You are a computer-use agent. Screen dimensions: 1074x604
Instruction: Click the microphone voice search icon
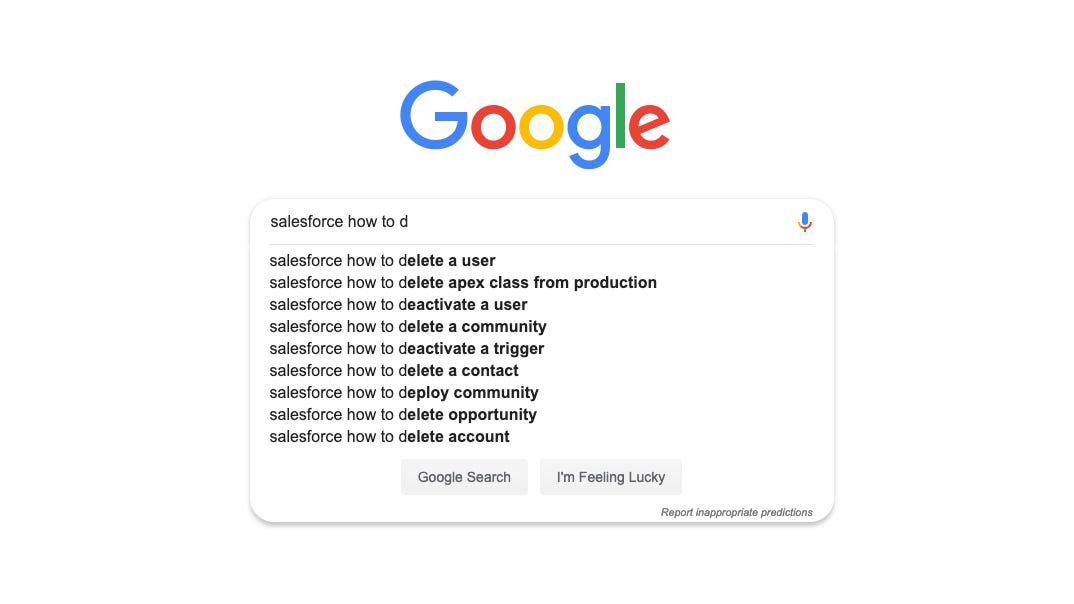[804, 222]
